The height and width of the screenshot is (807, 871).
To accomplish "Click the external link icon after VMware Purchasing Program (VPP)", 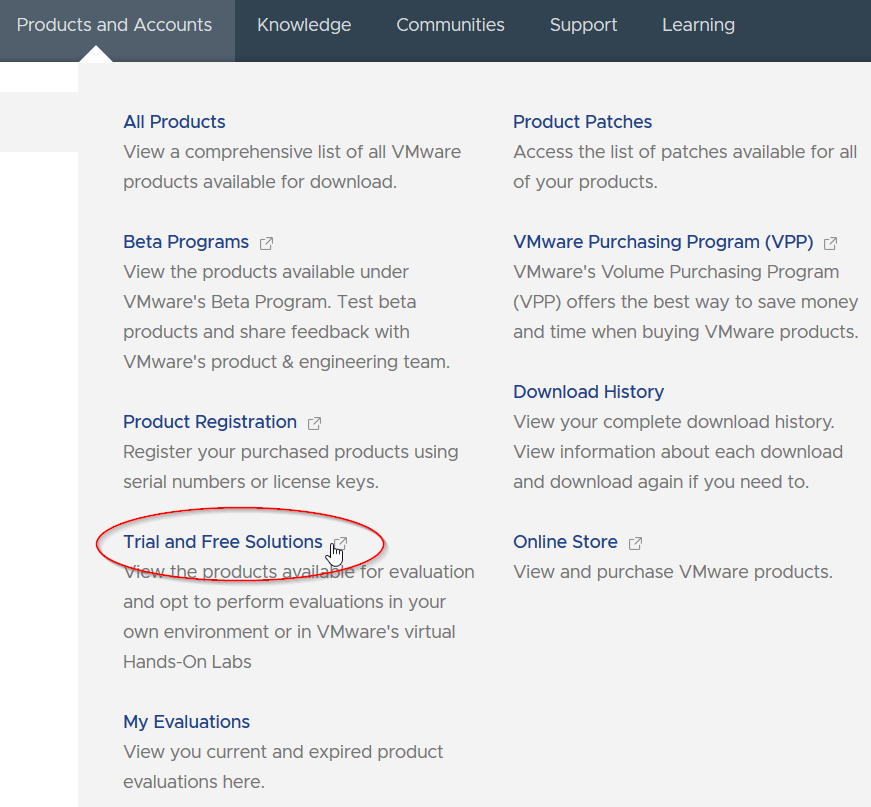I will [830, 242].
